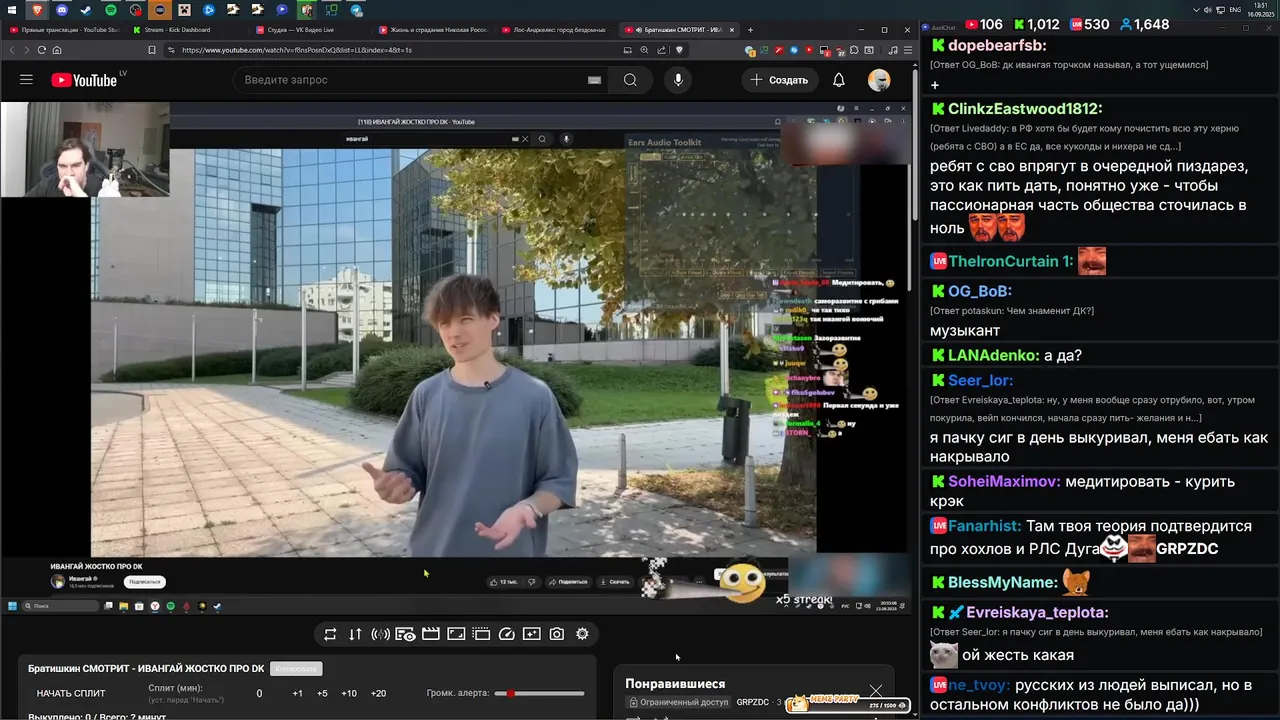Click the reverse playlist arrows icon
The image size is (1280, 720).
pyautogui.click(x=355, y=634)
